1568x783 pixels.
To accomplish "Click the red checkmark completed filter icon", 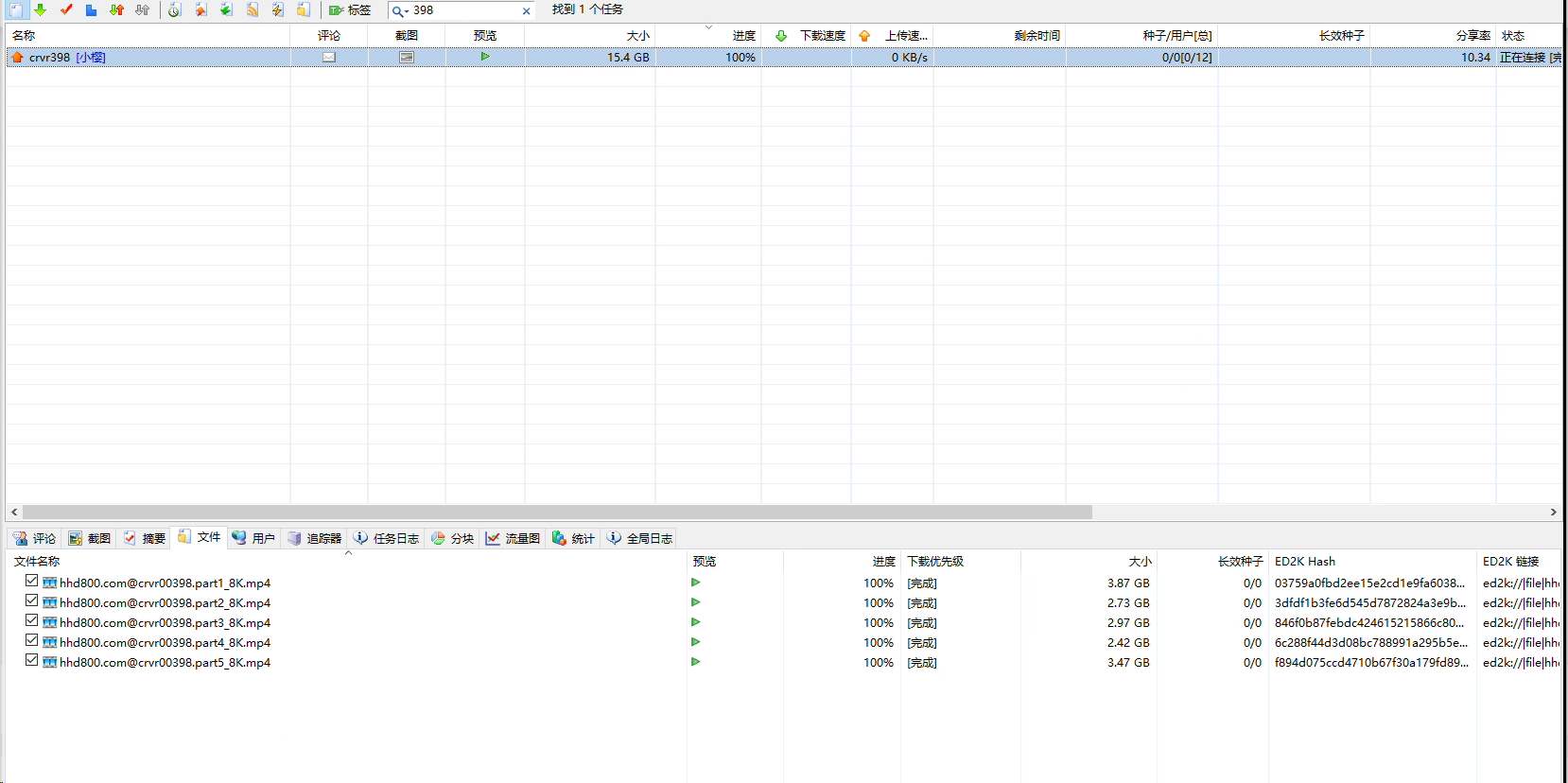I will click(x=66, y=10).
